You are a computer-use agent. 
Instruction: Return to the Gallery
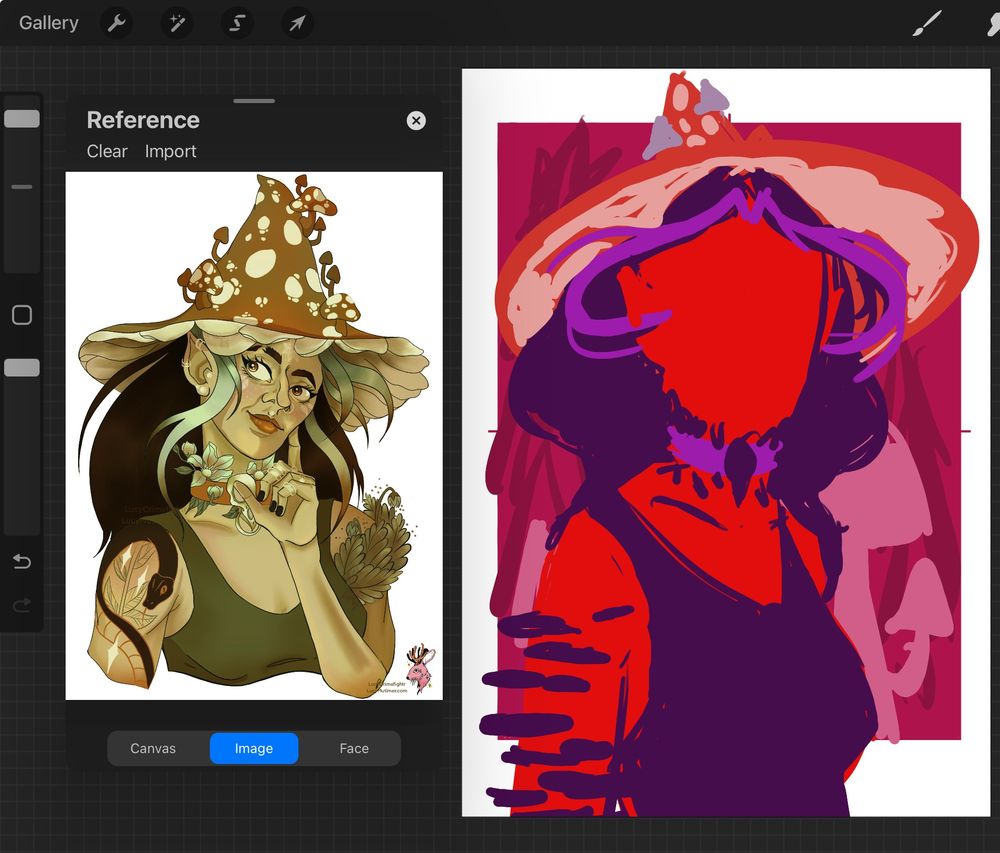46,22
